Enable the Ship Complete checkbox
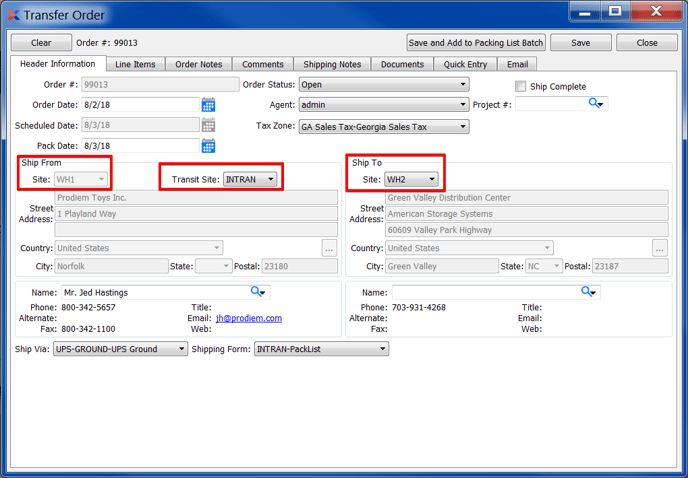This screenshot has width=688, height=478. tap(520, 87)
